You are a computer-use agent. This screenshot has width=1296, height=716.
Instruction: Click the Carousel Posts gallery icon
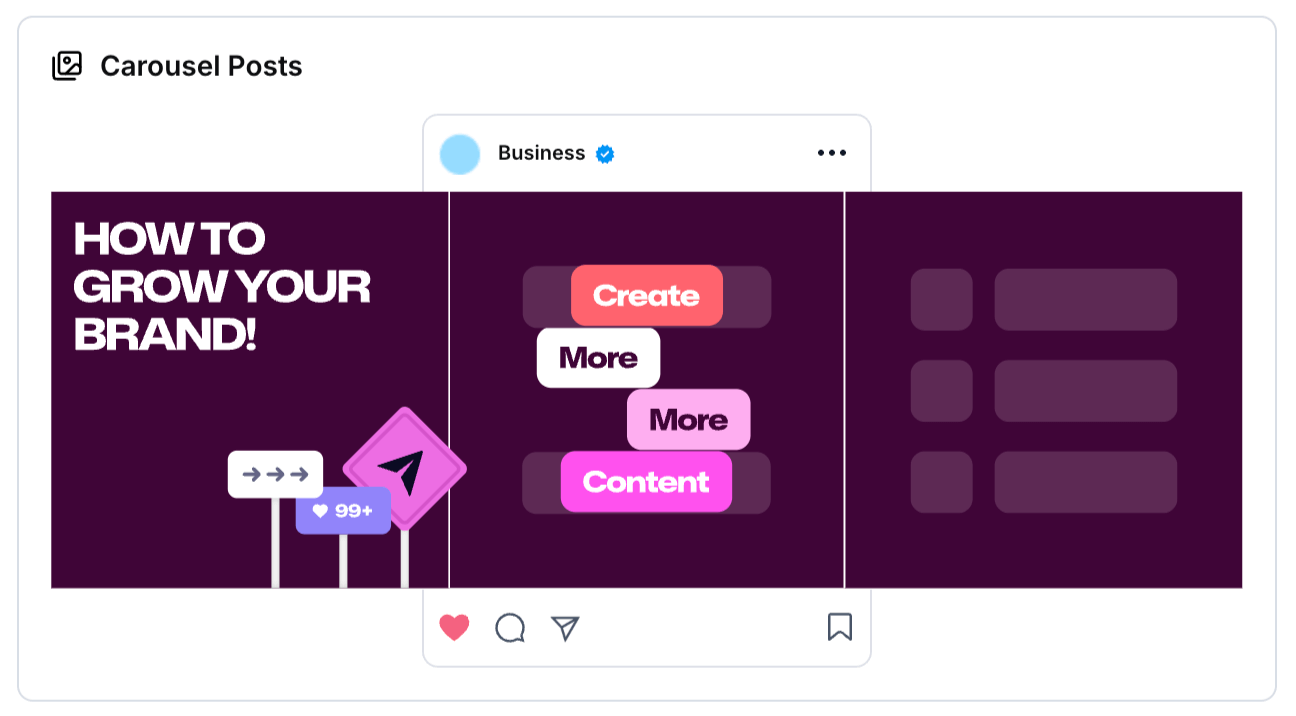[66, 67]
